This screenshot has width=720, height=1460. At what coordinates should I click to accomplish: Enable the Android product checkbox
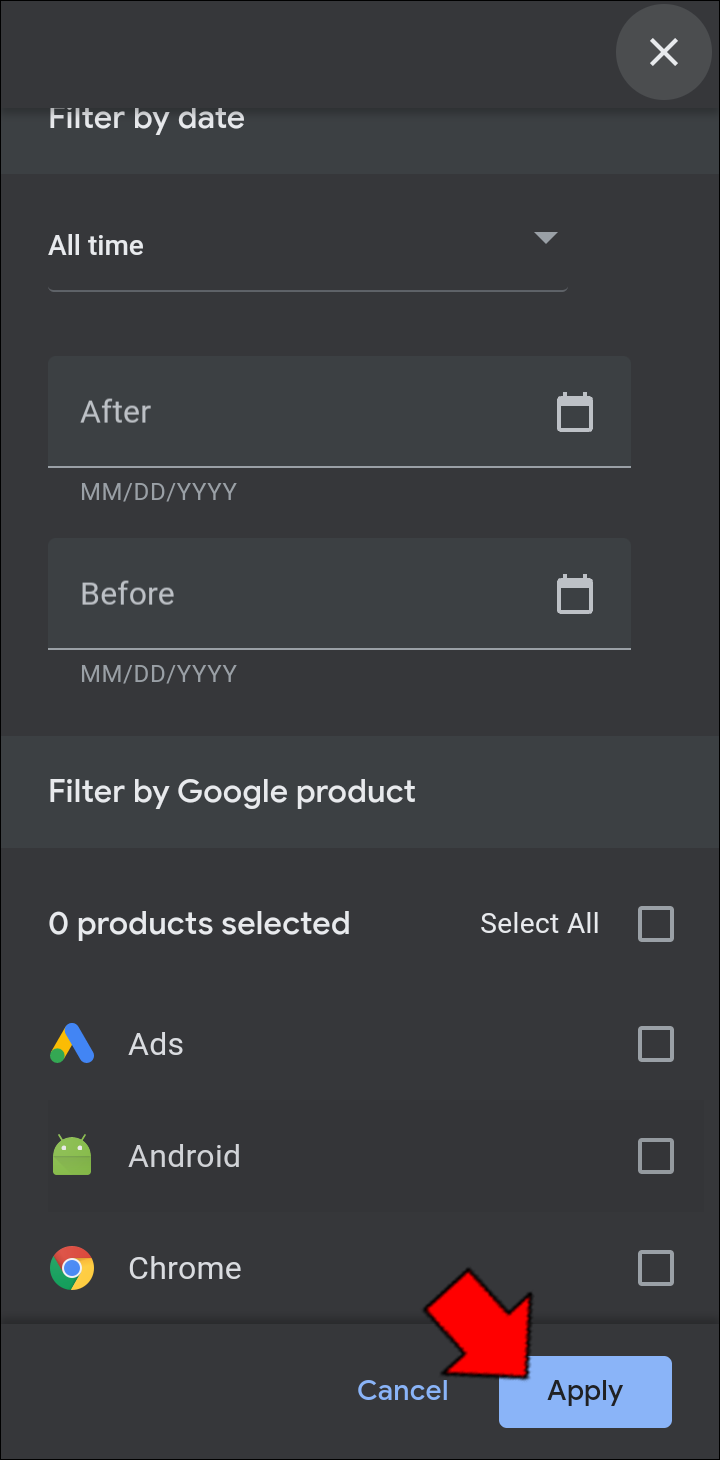(656, 1157)
